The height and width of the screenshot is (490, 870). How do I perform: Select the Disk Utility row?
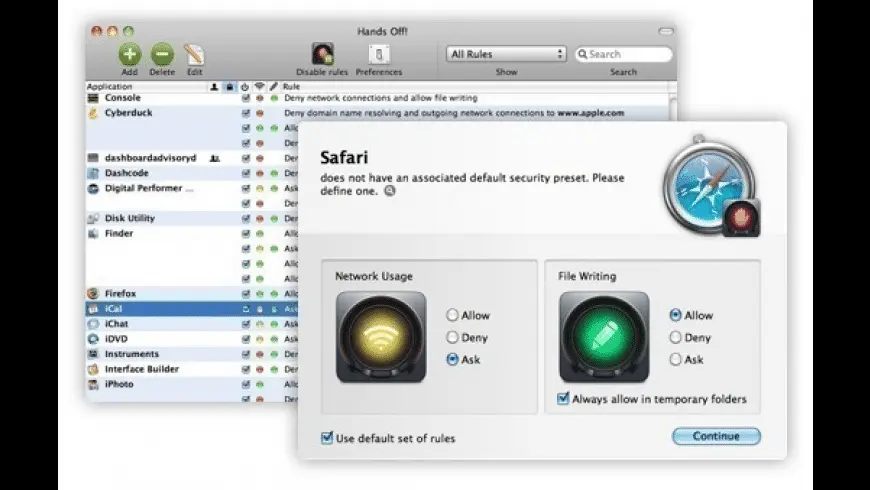click(191, 218)
